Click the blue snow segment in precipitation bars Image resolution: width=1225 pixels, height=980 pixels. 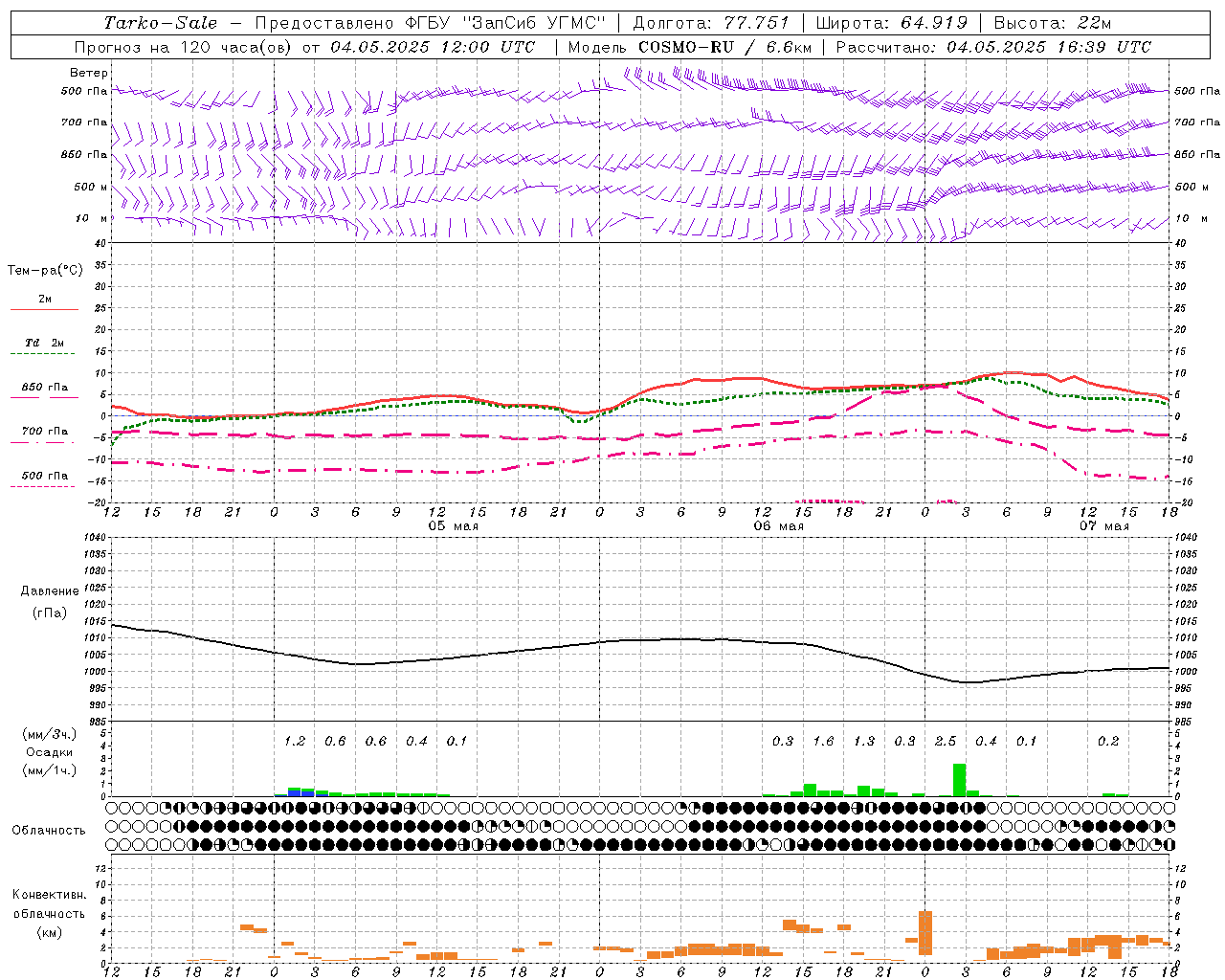point(295,791)
